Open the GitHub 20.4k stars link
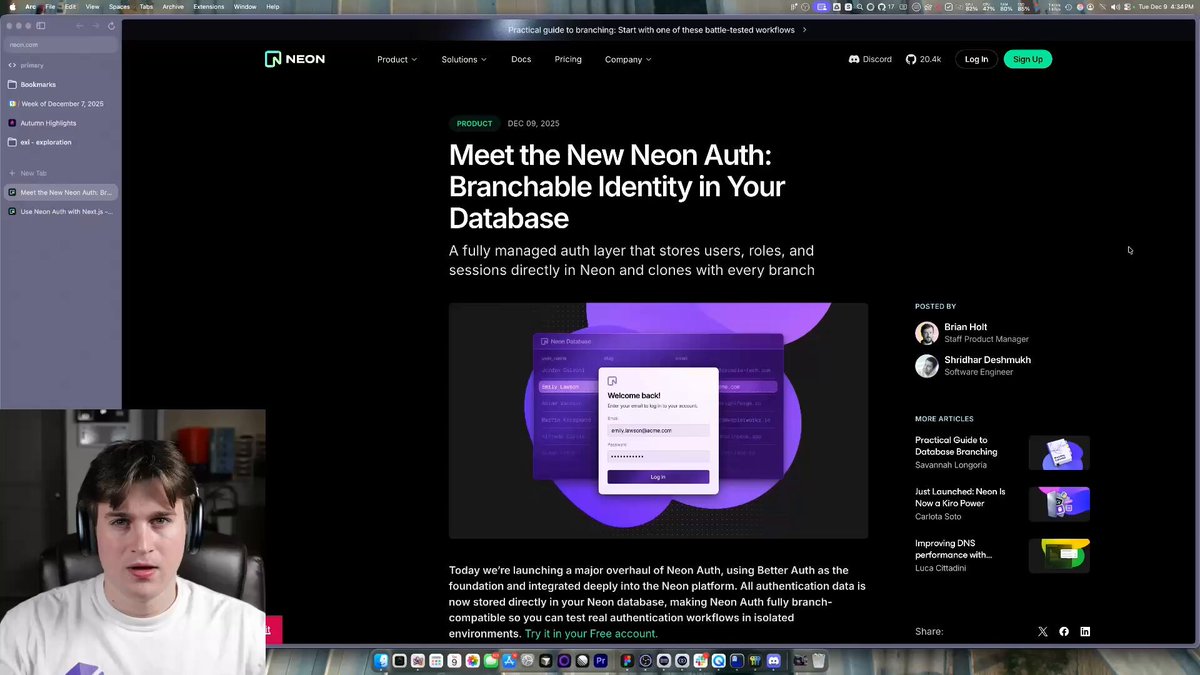This screenshot has height=675, width=1200. pyautogui.click(x=923, y=59)
